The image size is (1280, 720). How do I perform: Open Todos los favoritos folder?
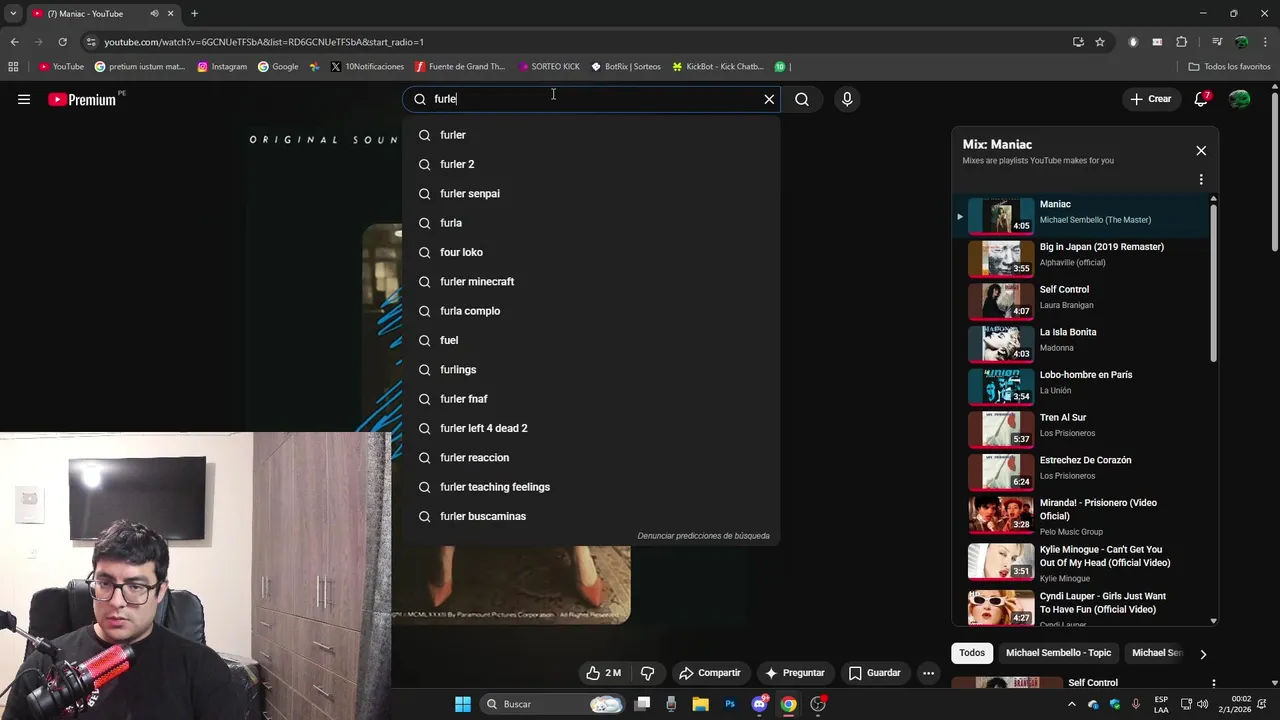[x=1229, y=67]
